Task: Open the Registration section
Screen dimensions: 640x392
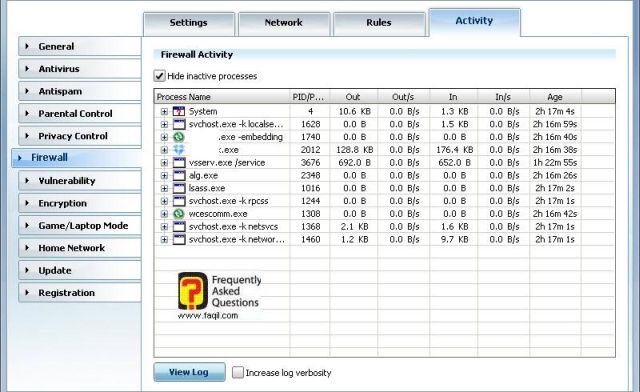Action: (x=80, y=293)
